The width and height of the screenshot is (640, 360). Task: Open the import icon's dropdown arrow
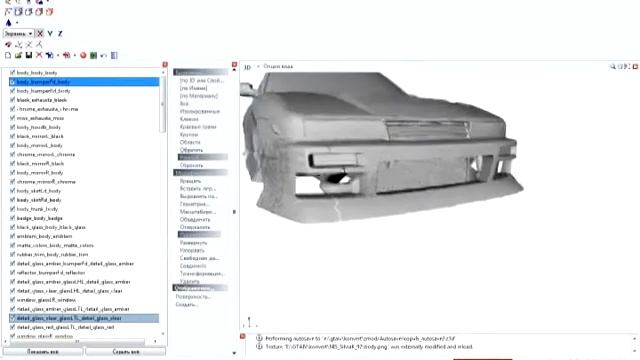tap(58, 55)
